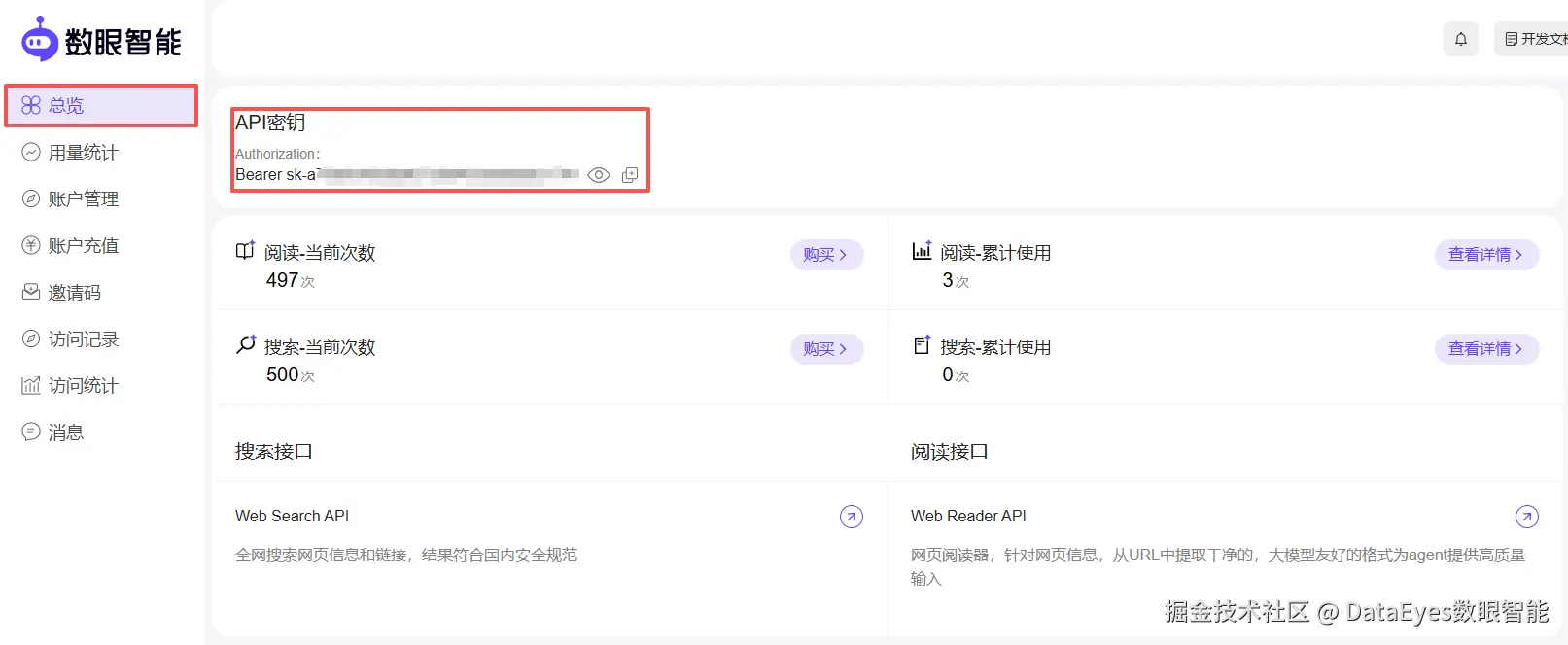Click 购买 button for 阅读-当前次数

pyautogui.click(x=826, y=255)
